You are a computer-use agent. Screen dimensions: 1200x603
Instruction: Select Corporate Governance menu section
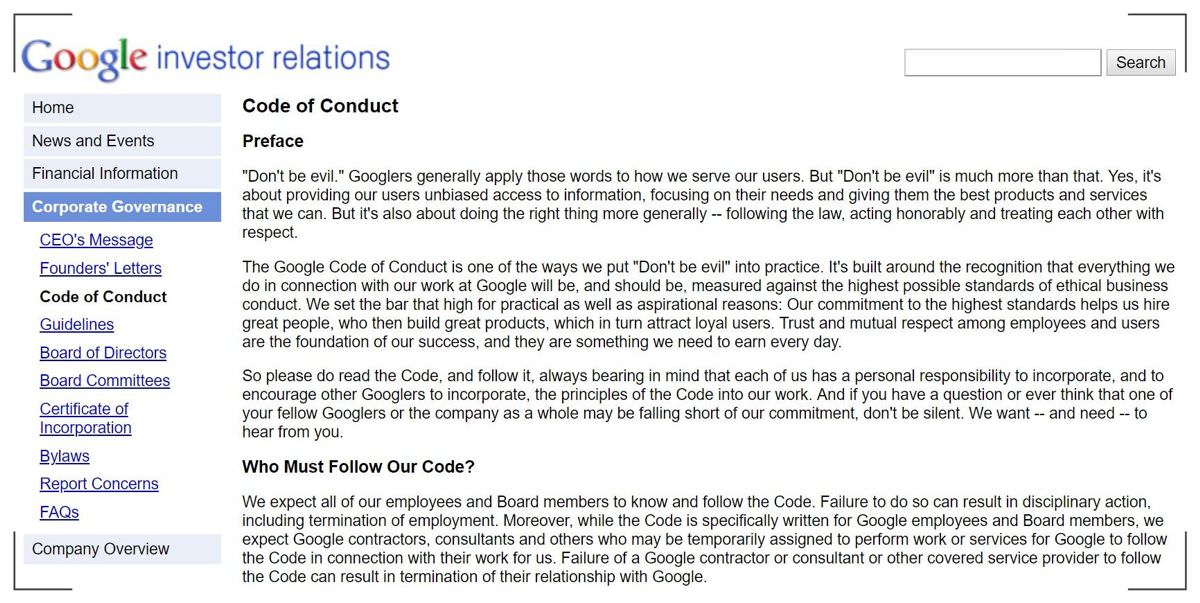click(117, 207)
